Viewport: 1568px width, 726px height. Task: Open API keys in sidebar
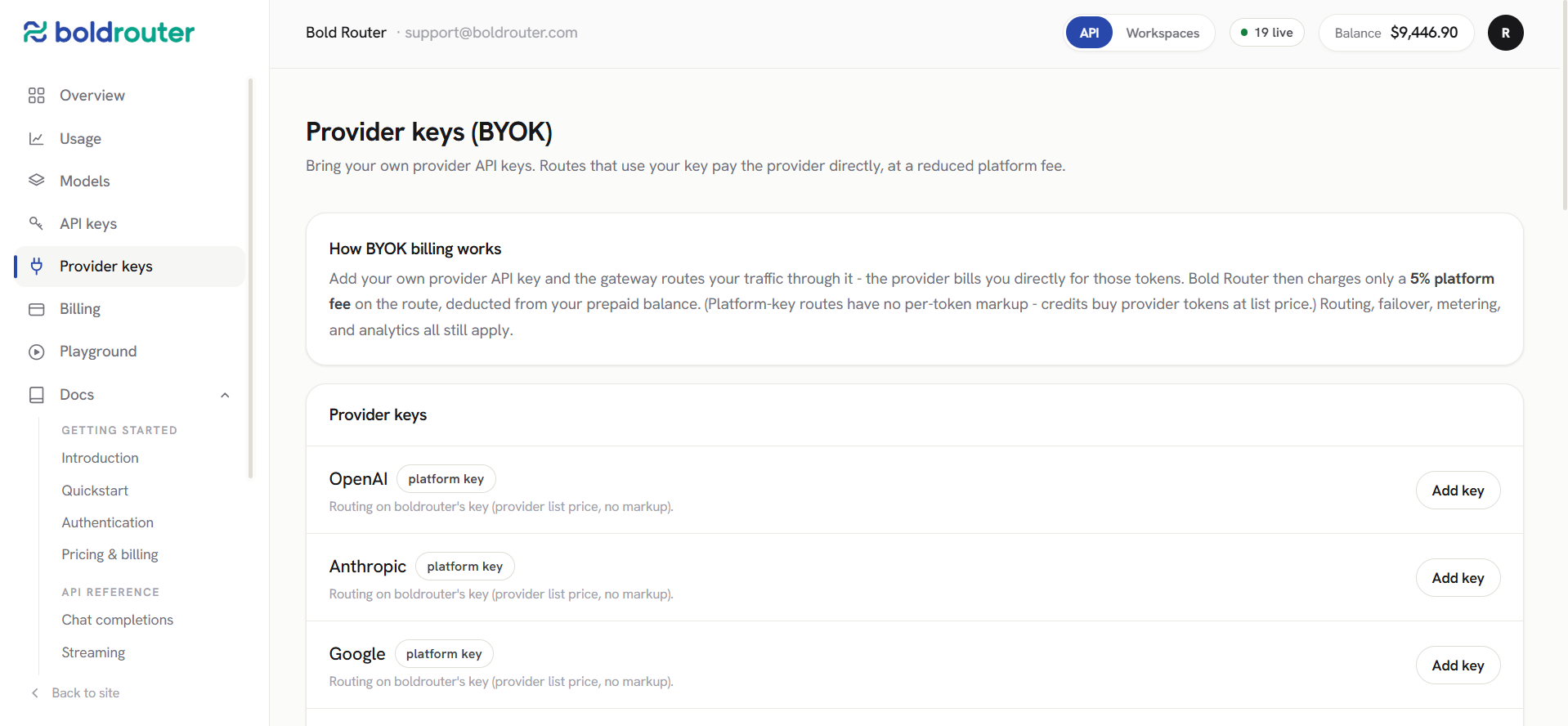(x=129, y=223)
